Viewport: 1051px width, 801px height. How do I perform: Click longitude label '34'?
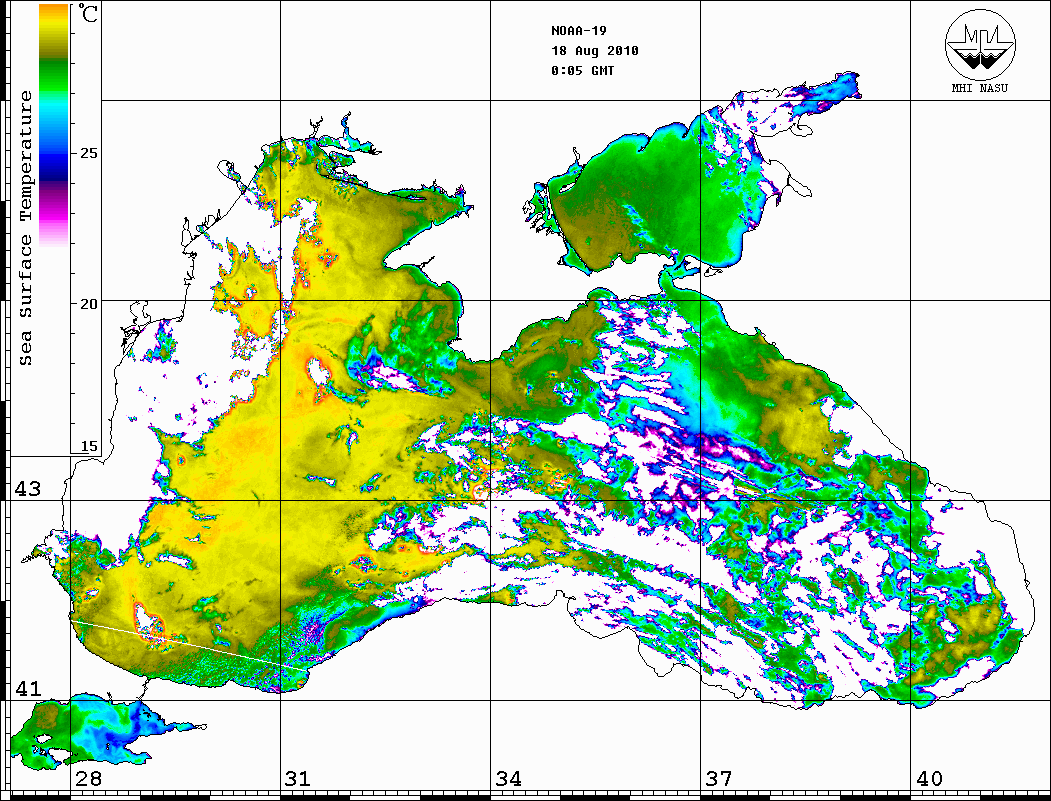(x=509, y=778)
